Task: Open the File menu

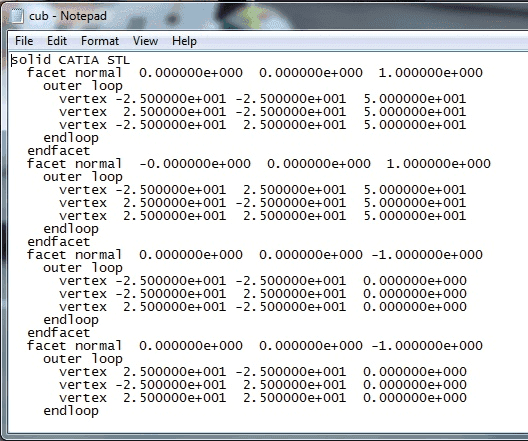Action: click(x=24, y=41)
